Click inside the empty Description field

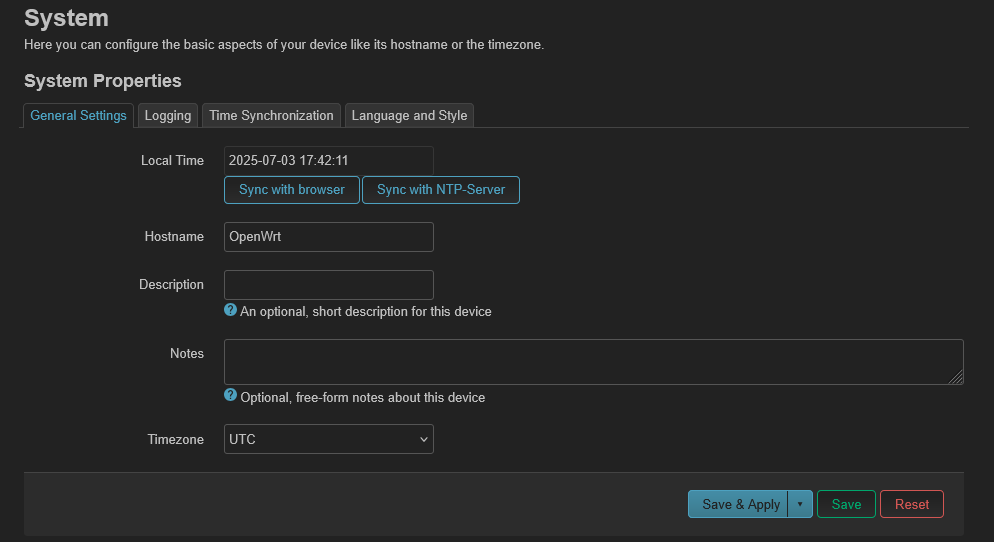(328, 285)
